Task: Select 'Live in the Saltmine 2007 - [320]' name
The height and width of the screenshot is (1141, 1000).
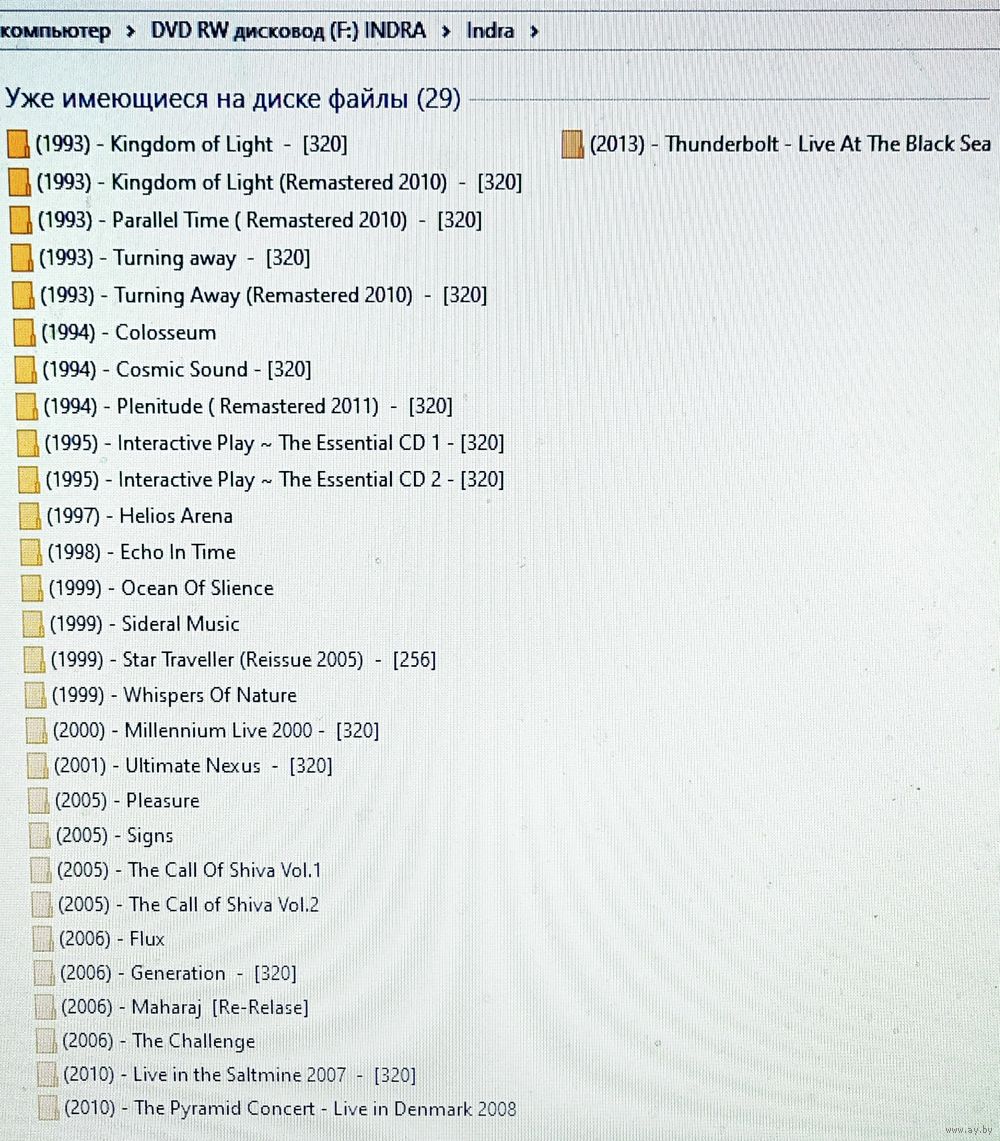Action: [239, 1075]
